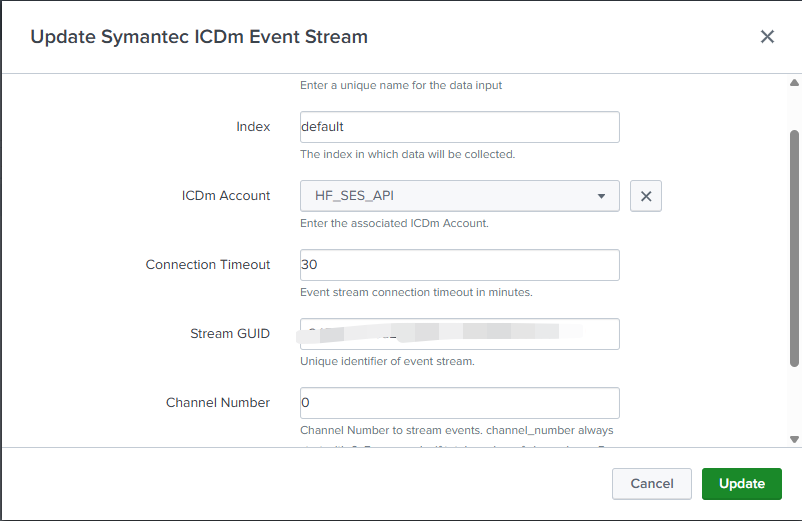Click the Stream GUID text box
This screenshot has height=521, width=802.
pos(459,334)
